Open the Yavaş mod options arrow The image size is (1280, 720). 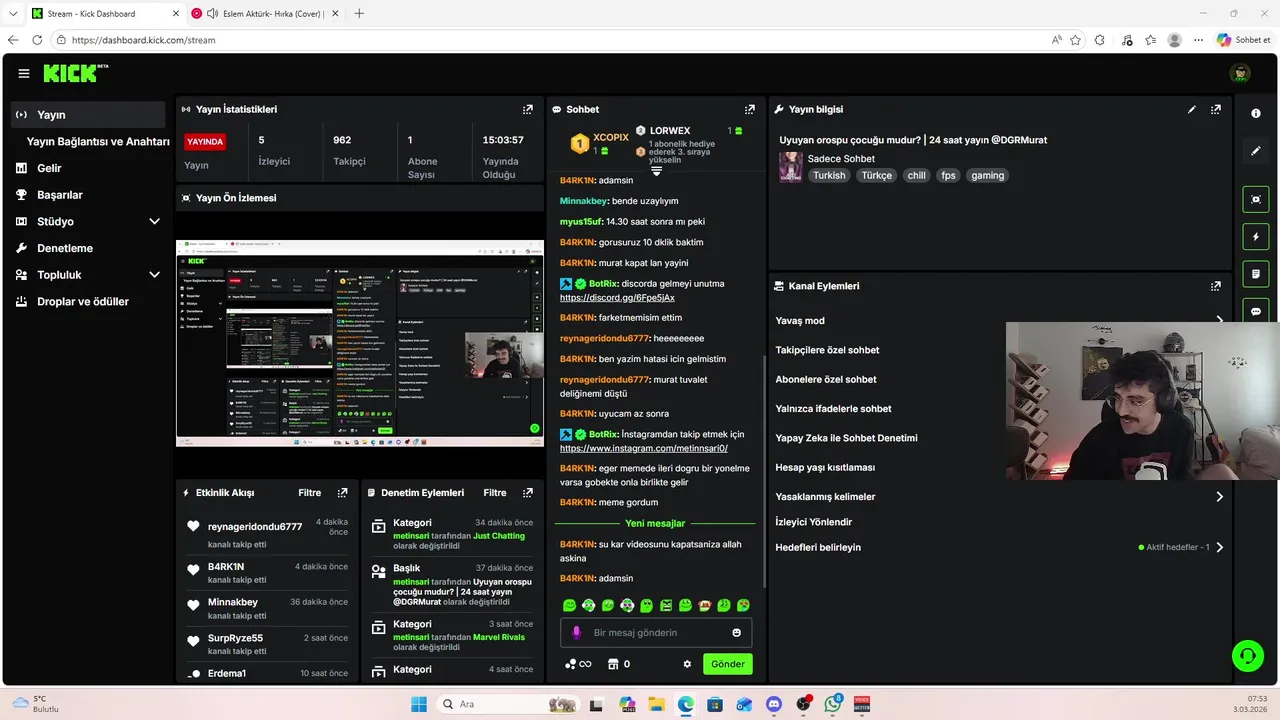coord(1219,321)
